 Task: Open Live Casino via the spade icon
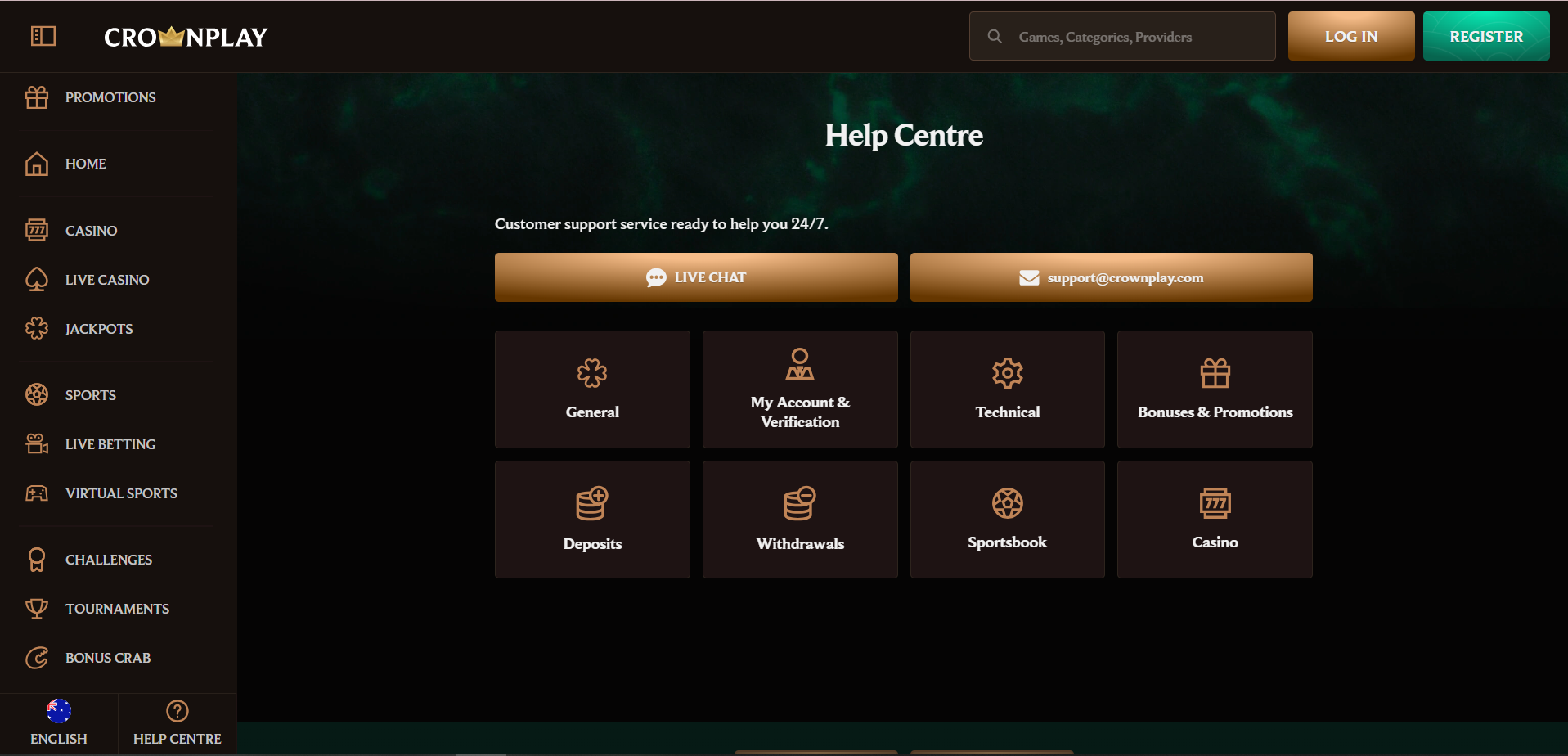pyautogui.click(x=37, y=279)
